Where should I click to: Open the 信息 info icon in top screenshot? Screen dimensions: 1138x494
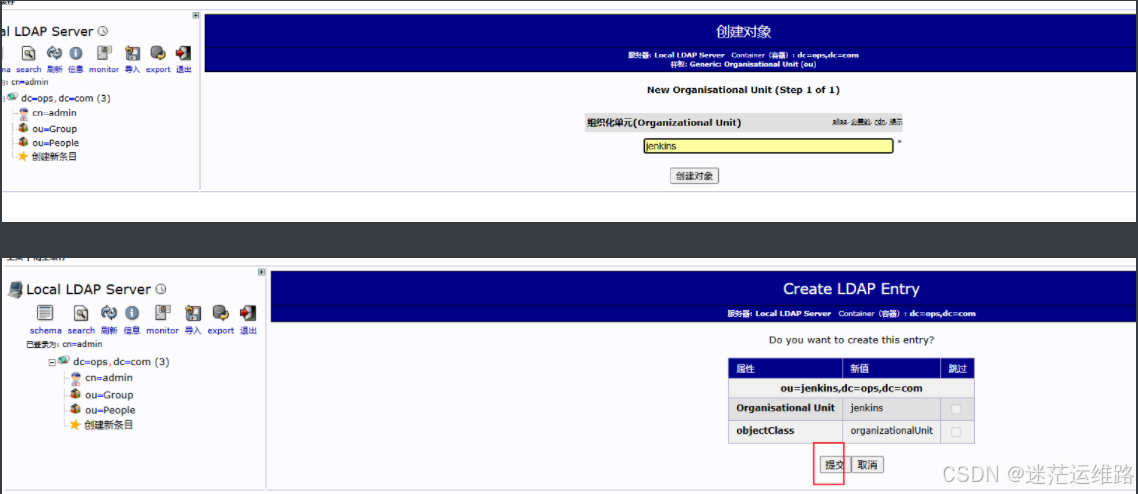tap(75, 53)
